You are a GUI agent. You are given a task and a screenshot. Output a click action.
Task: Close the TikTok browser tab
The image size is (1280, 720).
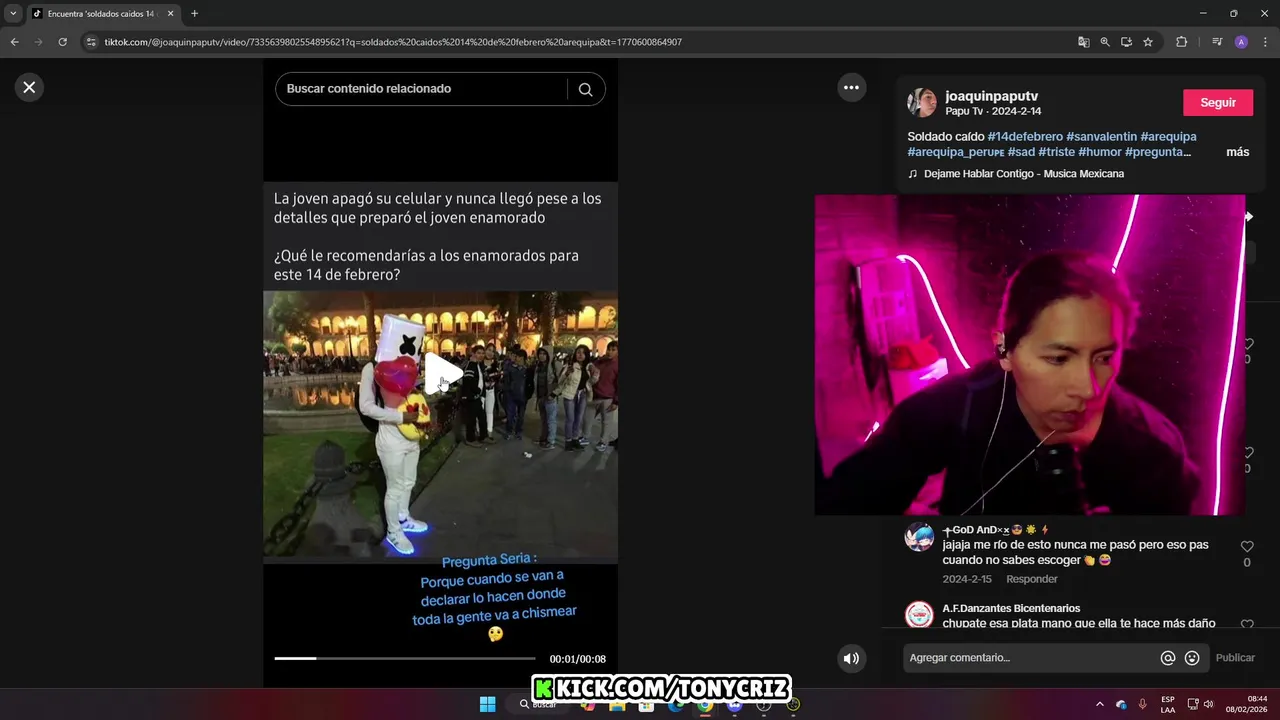pos(171,14)
